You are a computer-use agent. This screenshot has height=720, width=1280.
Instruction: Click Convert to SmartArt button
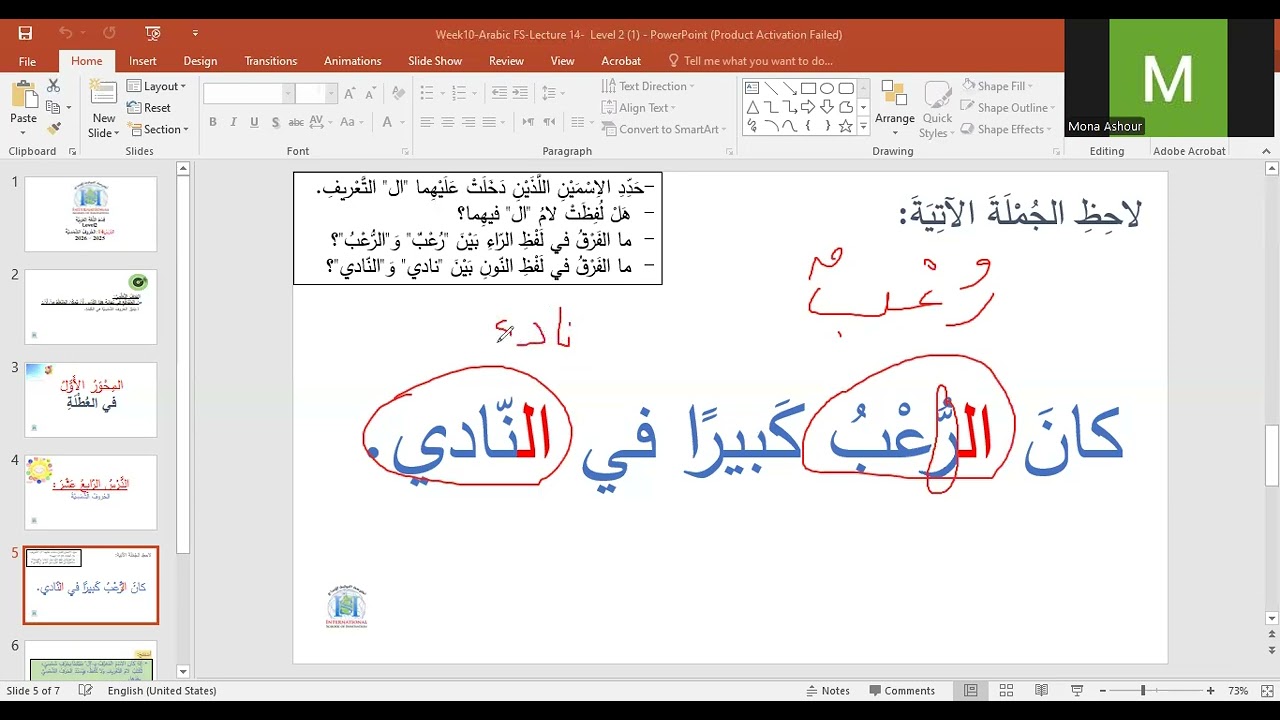point(664,129)
